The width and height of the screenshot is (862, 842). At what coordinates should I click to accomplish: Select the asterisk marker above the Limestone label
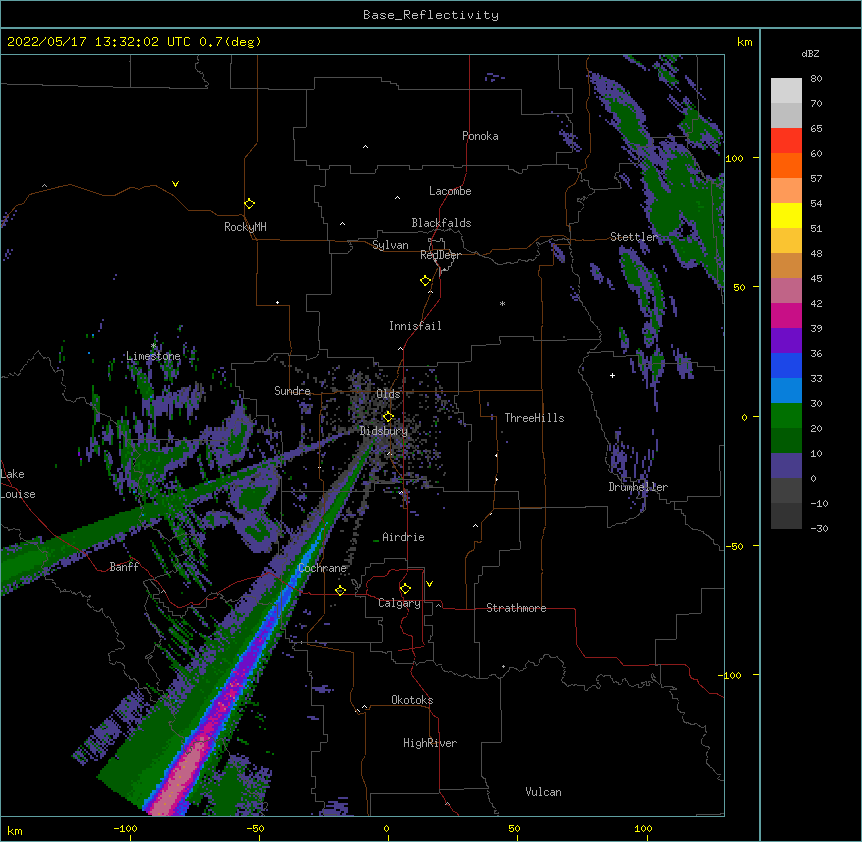pyautogui.click(x=153, y=346)
